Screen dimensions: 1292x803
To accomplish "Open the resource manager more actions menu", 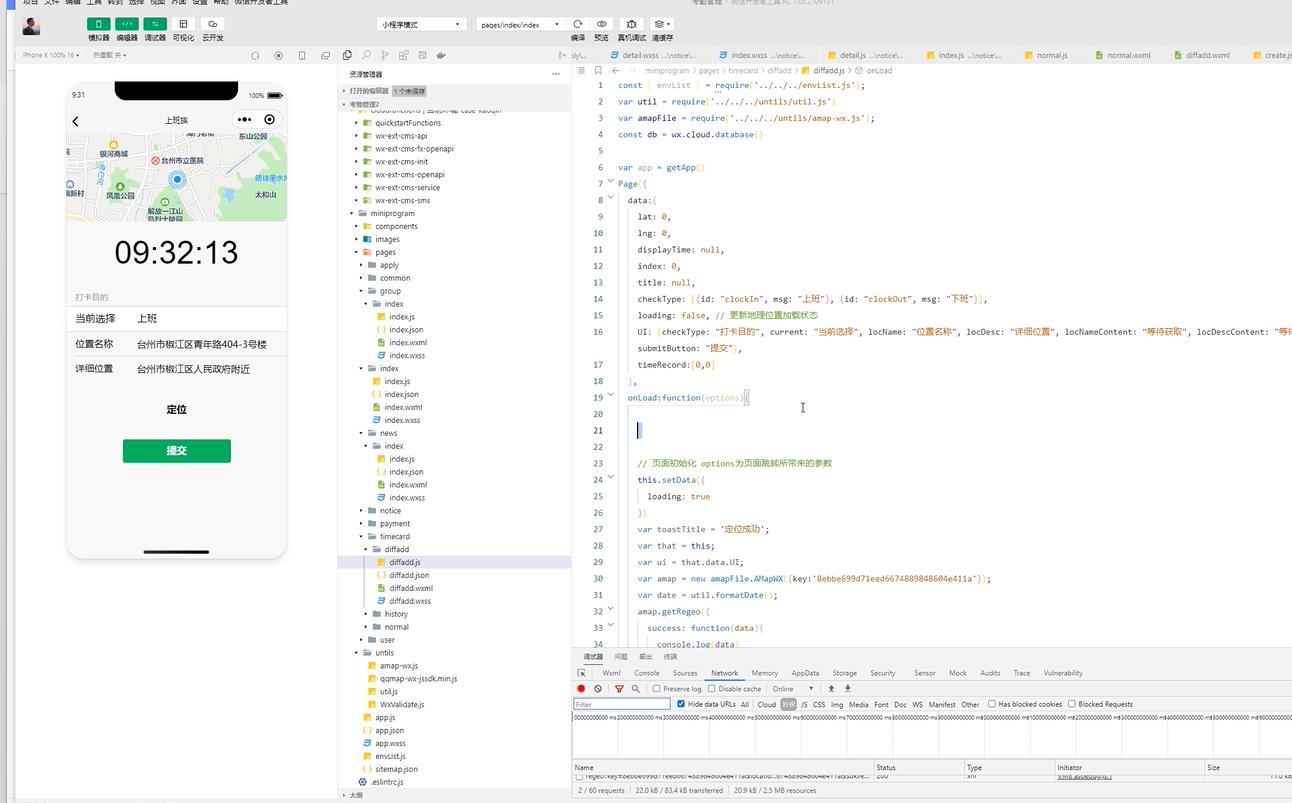I will (556, 74).
